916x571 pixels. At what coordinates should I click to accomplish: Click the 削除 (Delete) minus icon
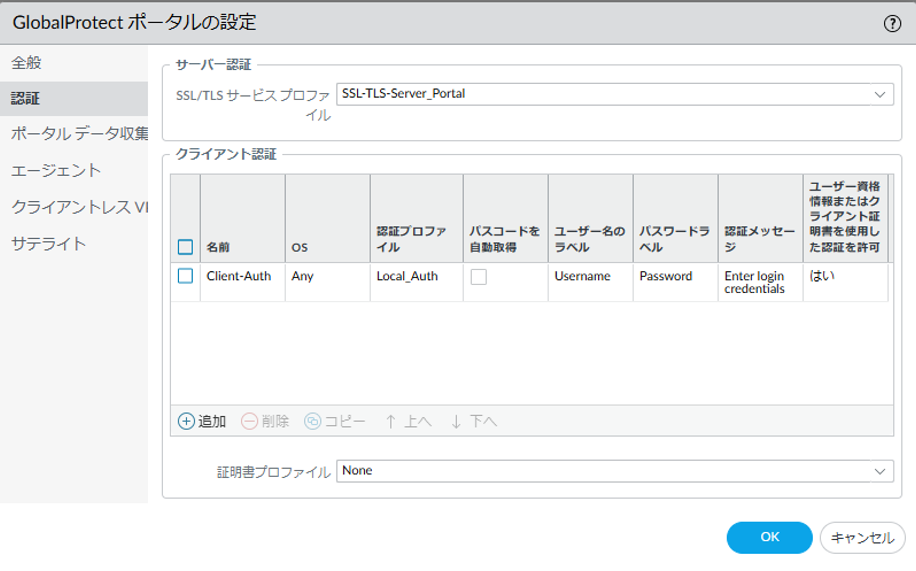coord(250,421)
